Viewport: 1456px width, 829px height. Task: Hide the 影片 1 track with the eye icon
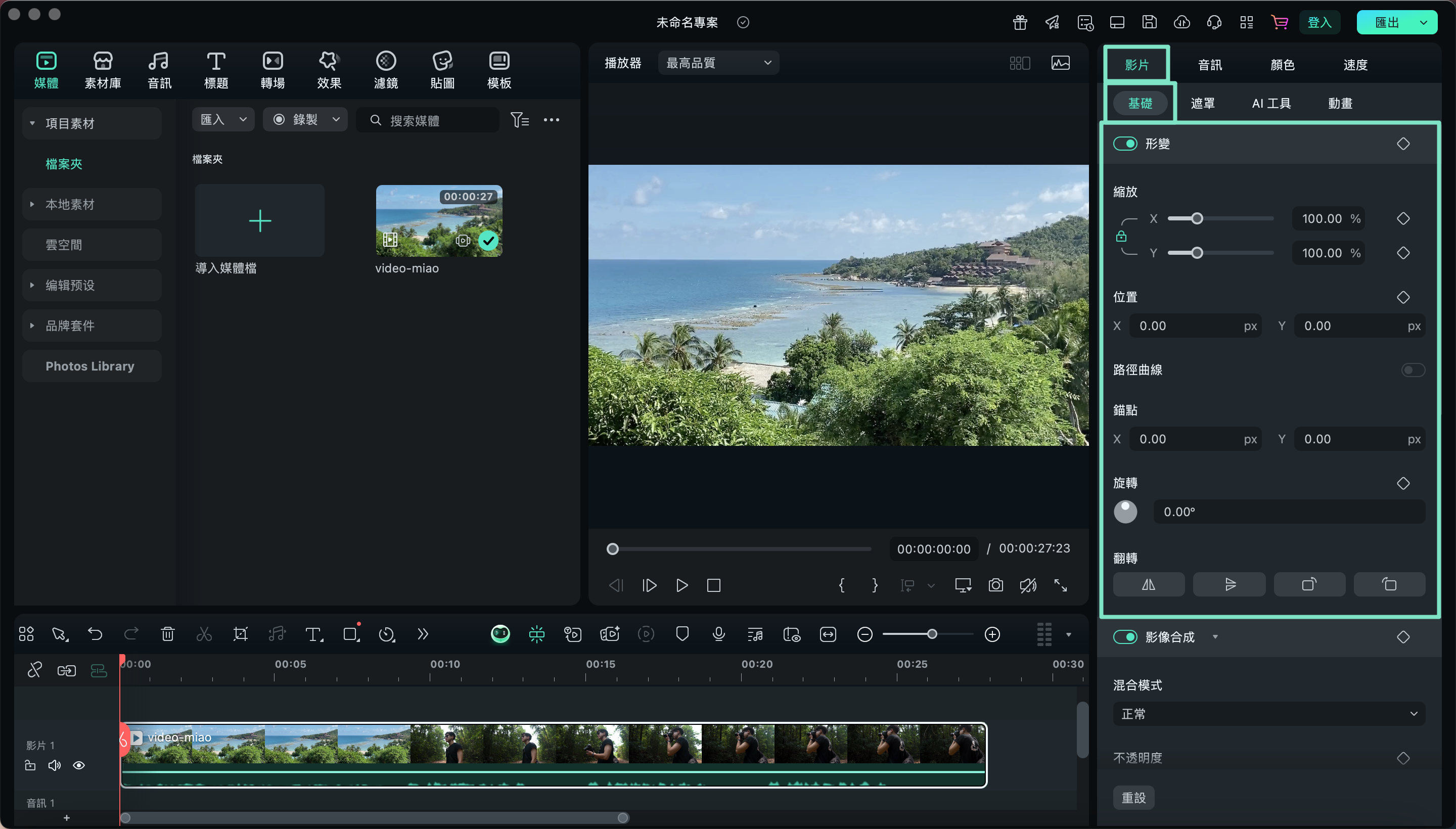[79, 765]
